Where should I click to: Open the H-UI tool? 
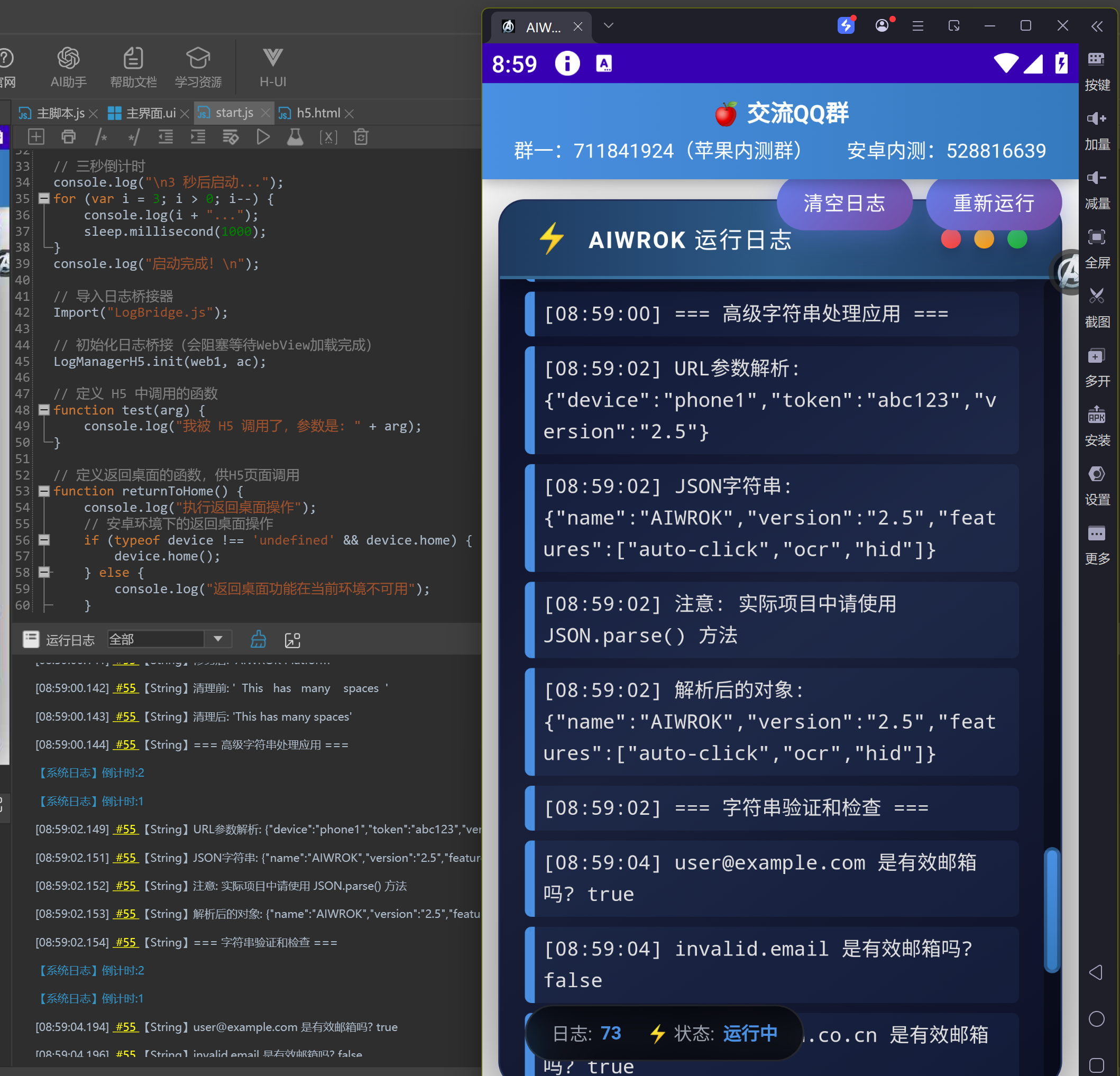point(272,68)
